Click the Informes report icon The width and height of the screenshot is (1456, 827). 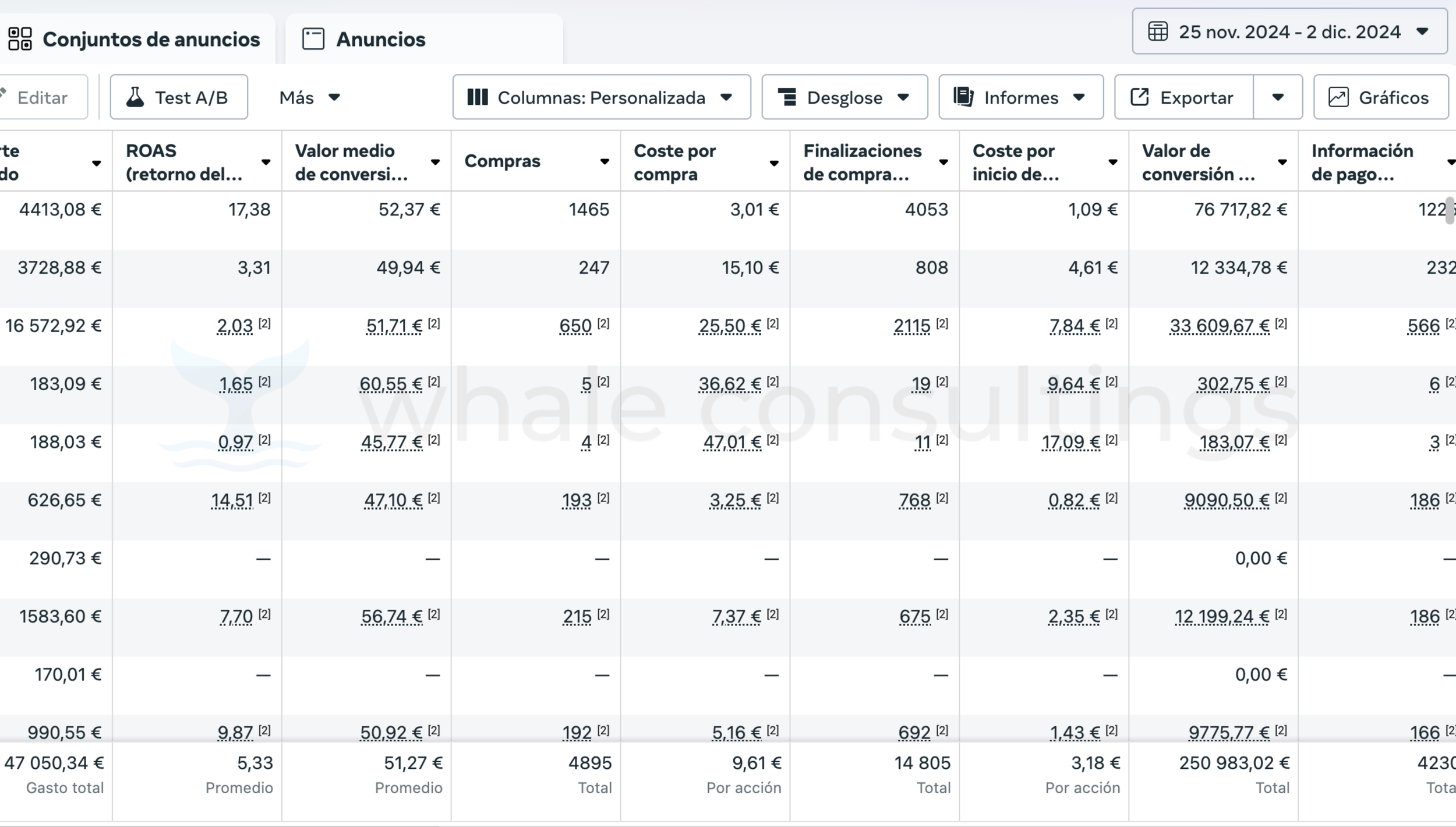[x=964, y=97]
